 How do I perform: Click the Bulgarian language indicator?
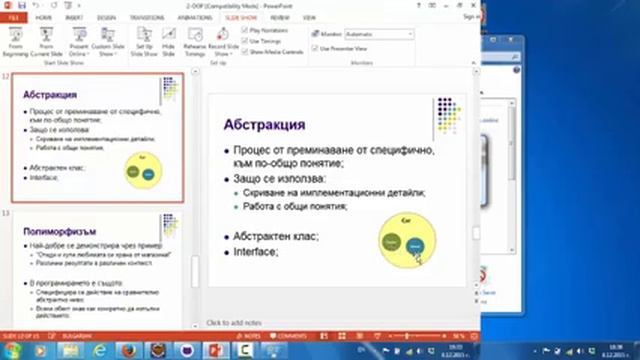tap(77, 336)
